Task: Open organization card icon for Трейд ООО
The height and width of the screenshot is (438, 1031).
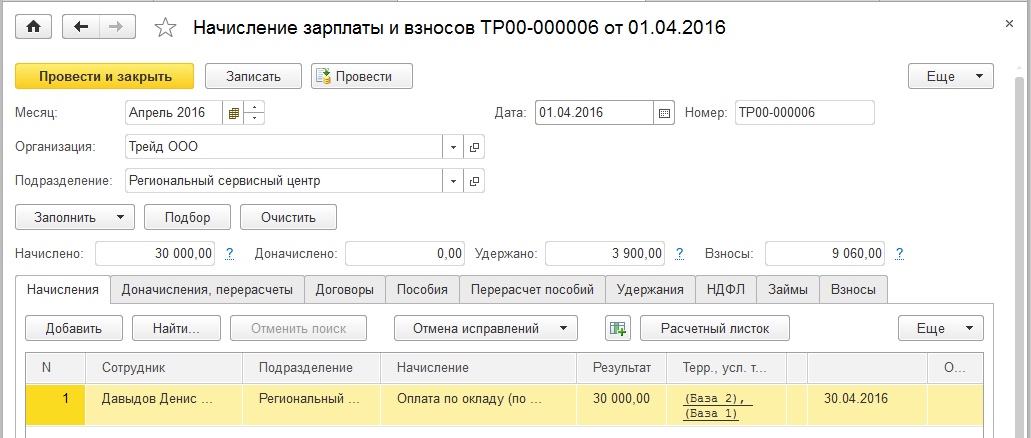Action: (474, 147)
